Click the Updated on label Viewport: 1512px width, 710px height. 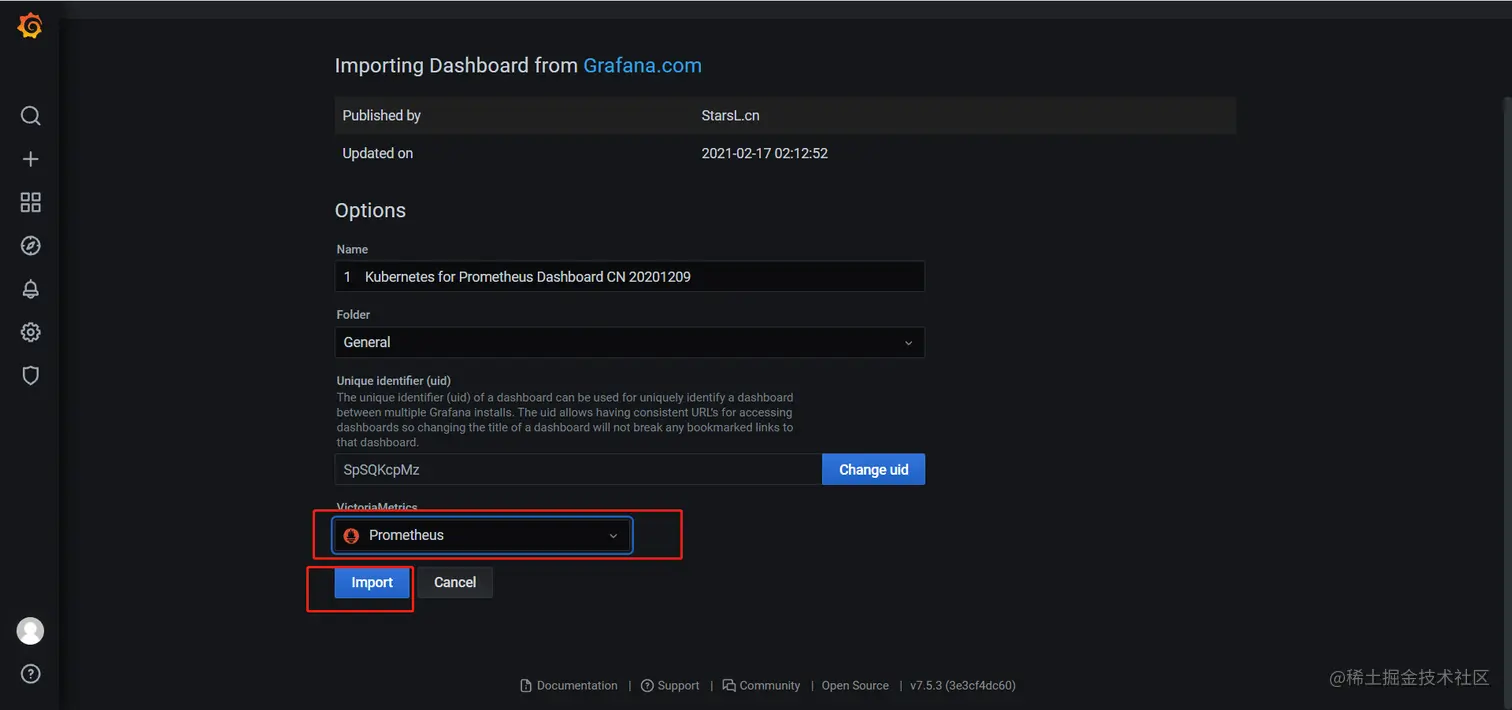click(378, 154)
